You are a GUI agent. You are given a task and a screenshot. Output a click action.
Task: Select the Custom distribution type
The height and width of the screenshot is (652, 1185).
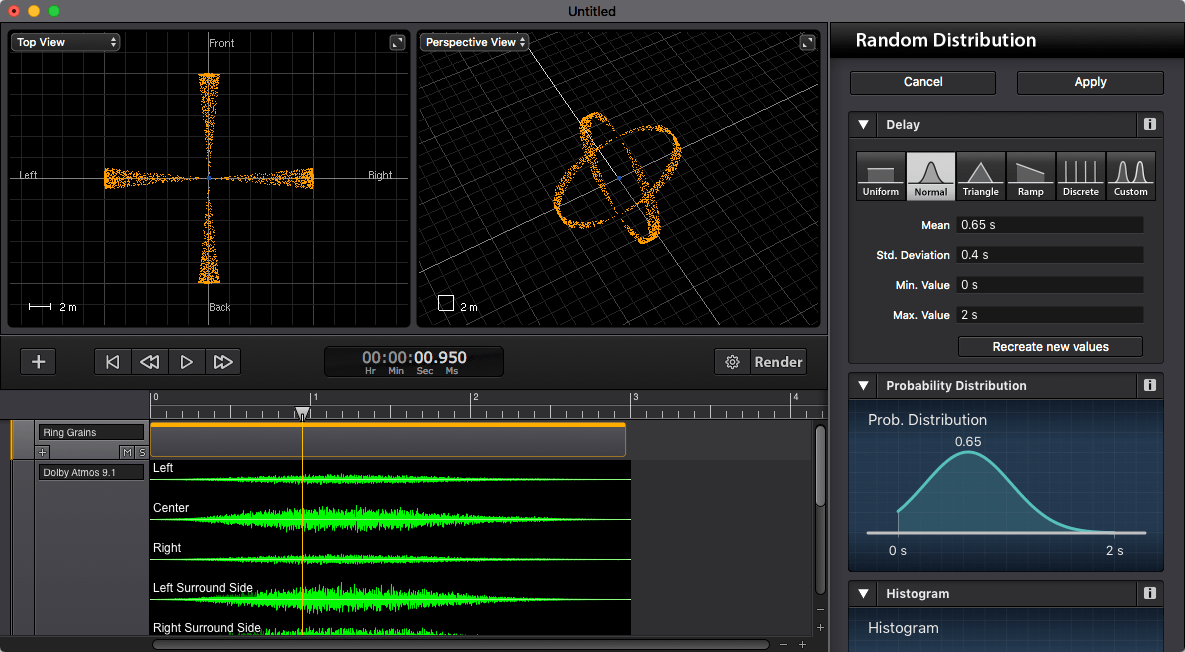click(x=1131, y=175)
